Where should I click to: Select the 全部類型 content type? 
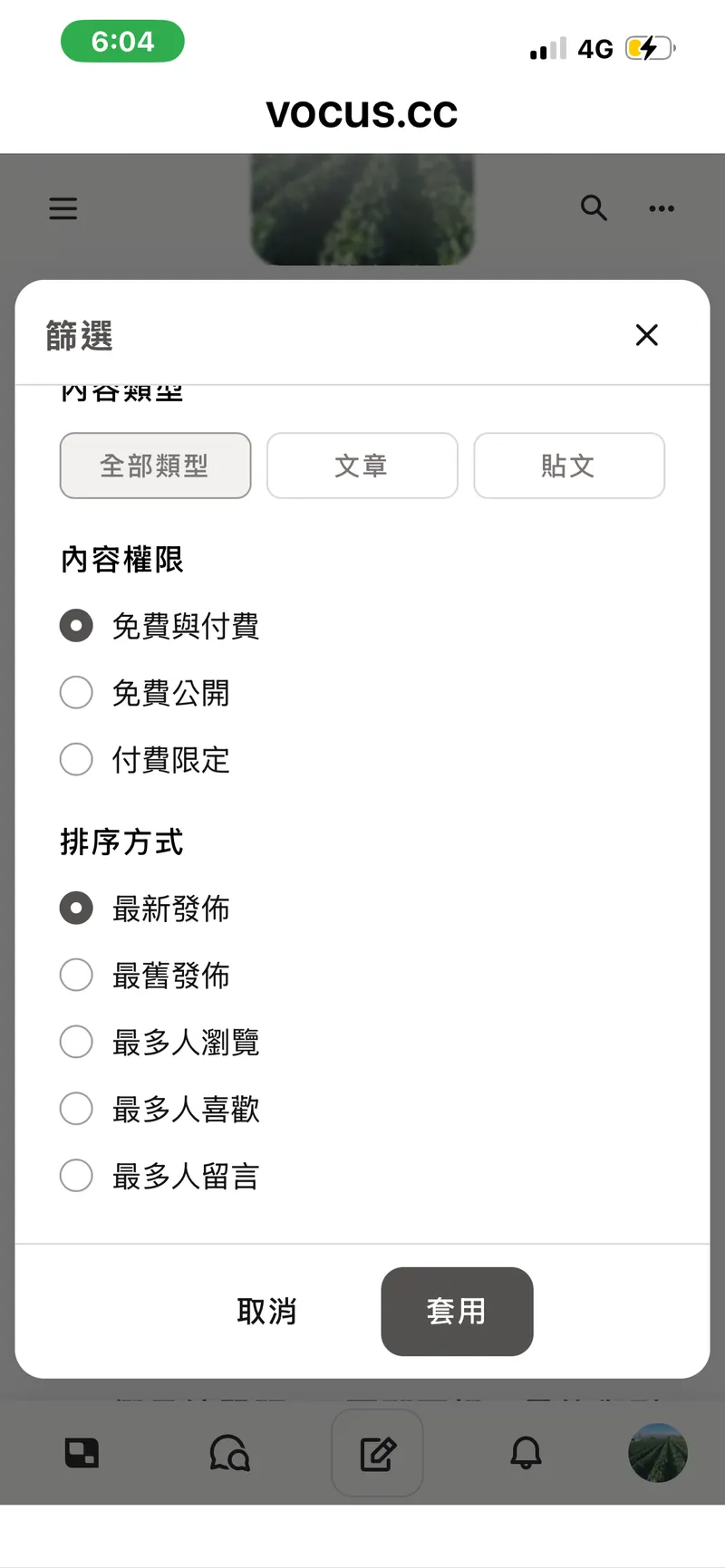tap(155, 466)
